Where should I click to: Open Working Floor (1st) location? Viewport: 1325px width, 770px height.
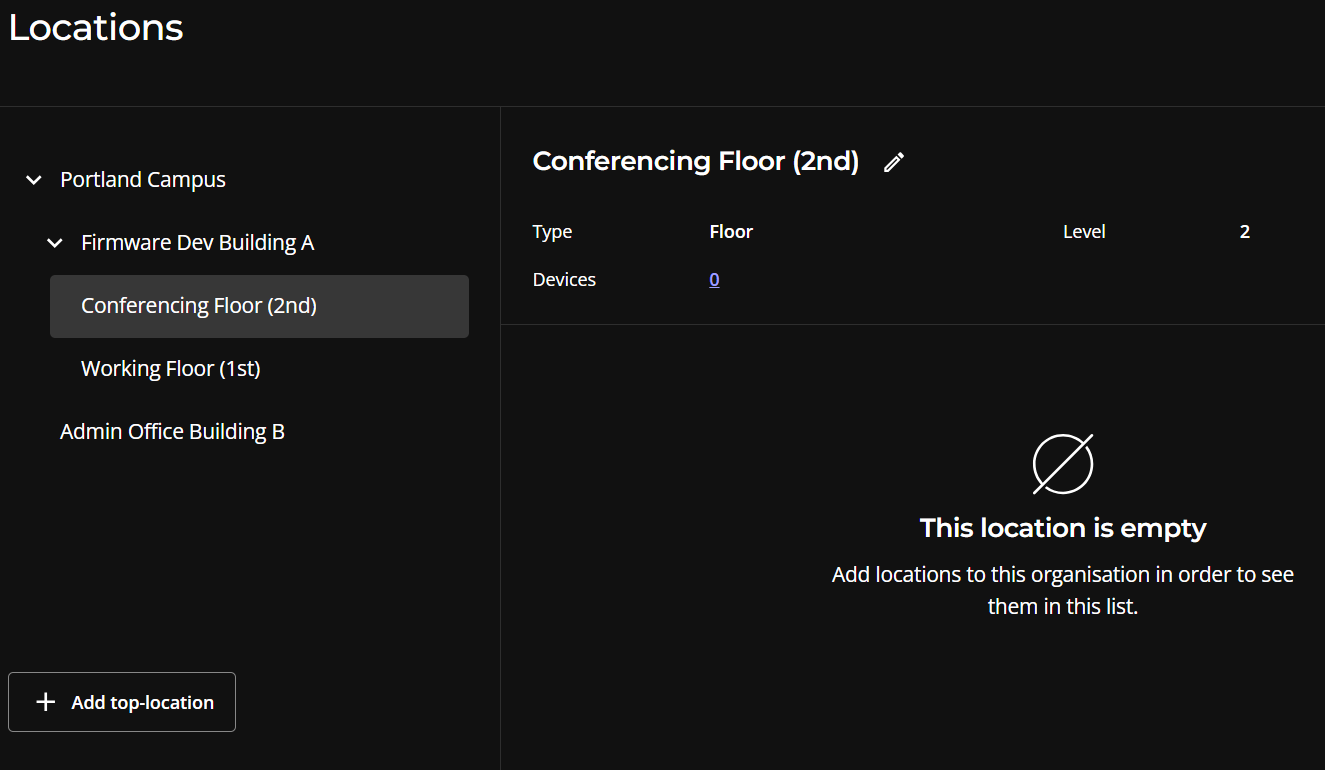coord(171,369)
